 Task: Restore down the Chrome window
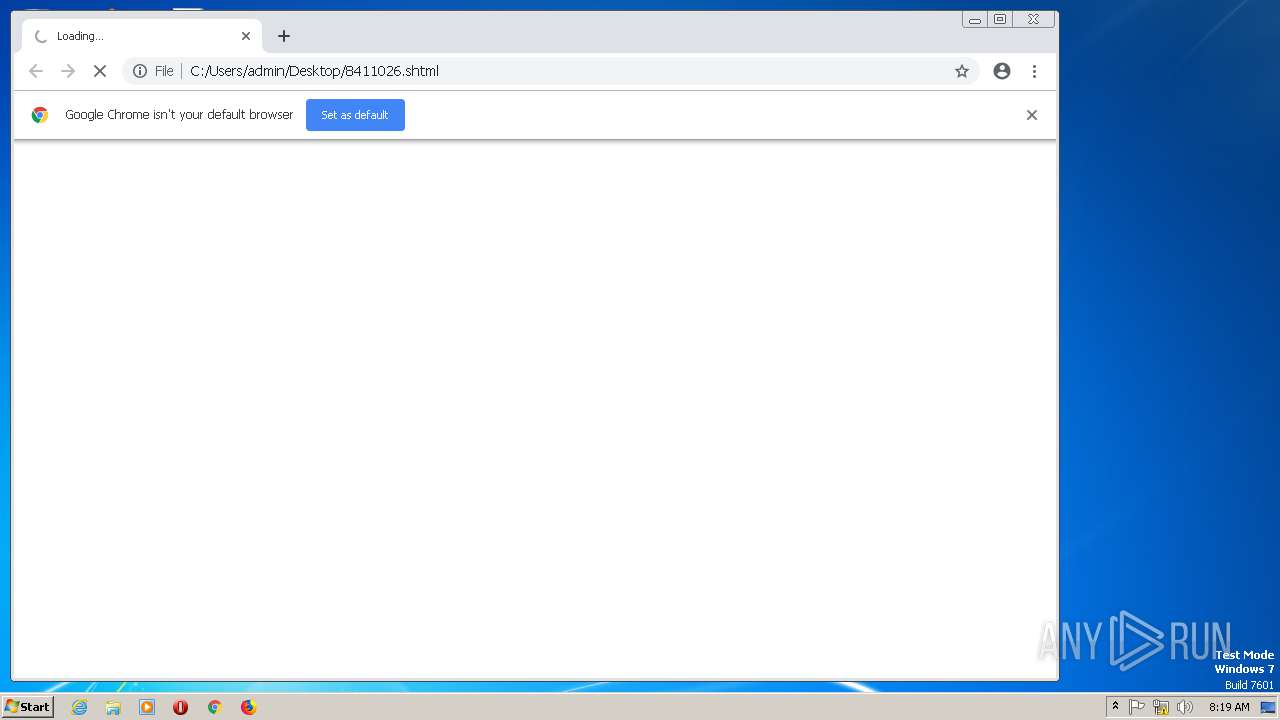click(1000, 19)
